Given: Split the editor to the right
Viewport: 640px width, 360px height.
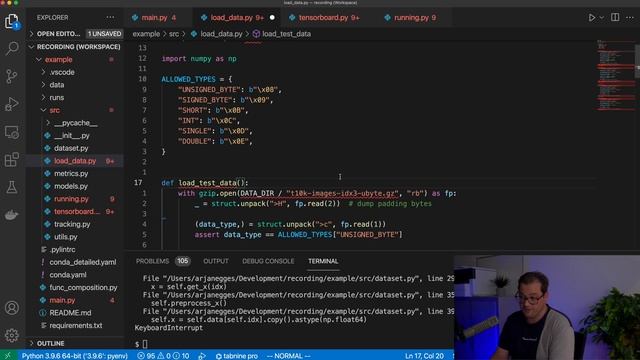Looking at the screenshot, I should pos(615,18).
